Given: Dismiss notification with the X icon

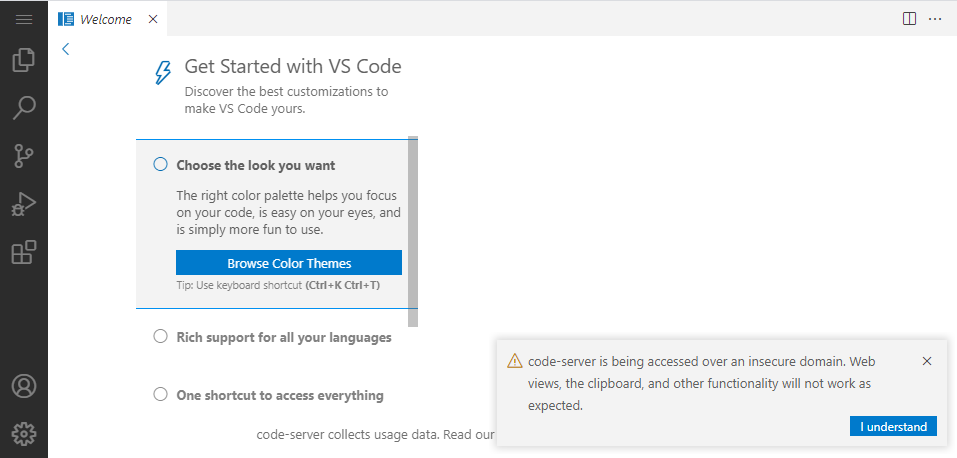Looking at the screenshot, I should [x=926, y=361].
